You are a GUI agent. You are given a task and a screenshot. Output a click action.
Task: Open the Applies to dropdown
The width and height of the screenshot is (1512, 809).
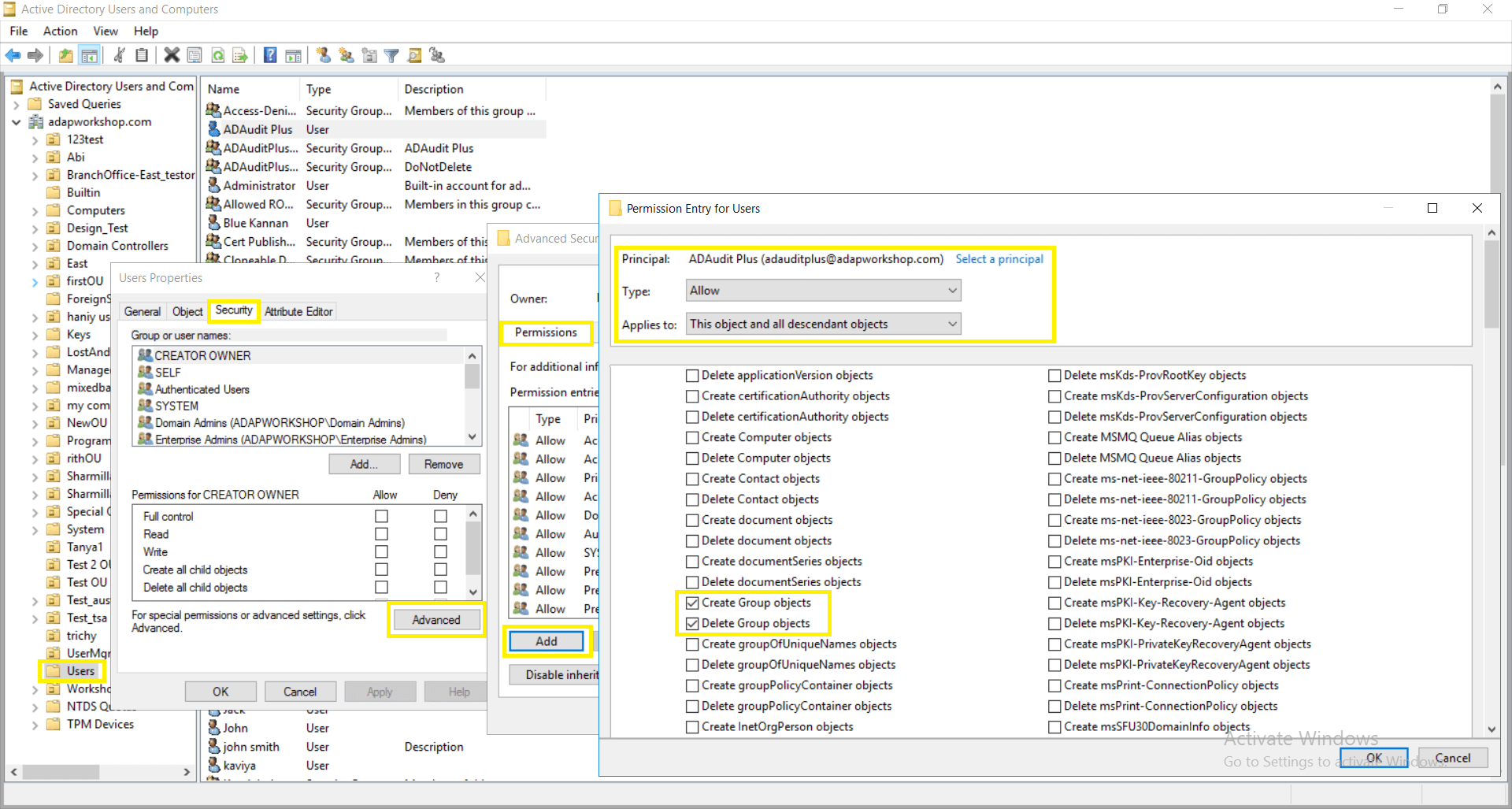click(x=821, y=324)
